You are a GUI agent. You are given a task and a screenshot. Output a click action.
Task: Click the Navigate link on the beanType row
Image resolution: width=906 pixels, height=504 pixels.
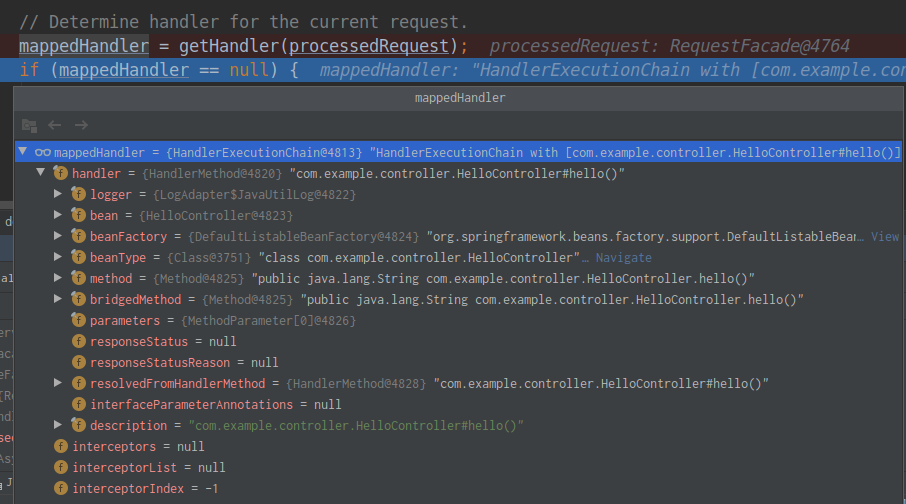[x=623, y=257]
